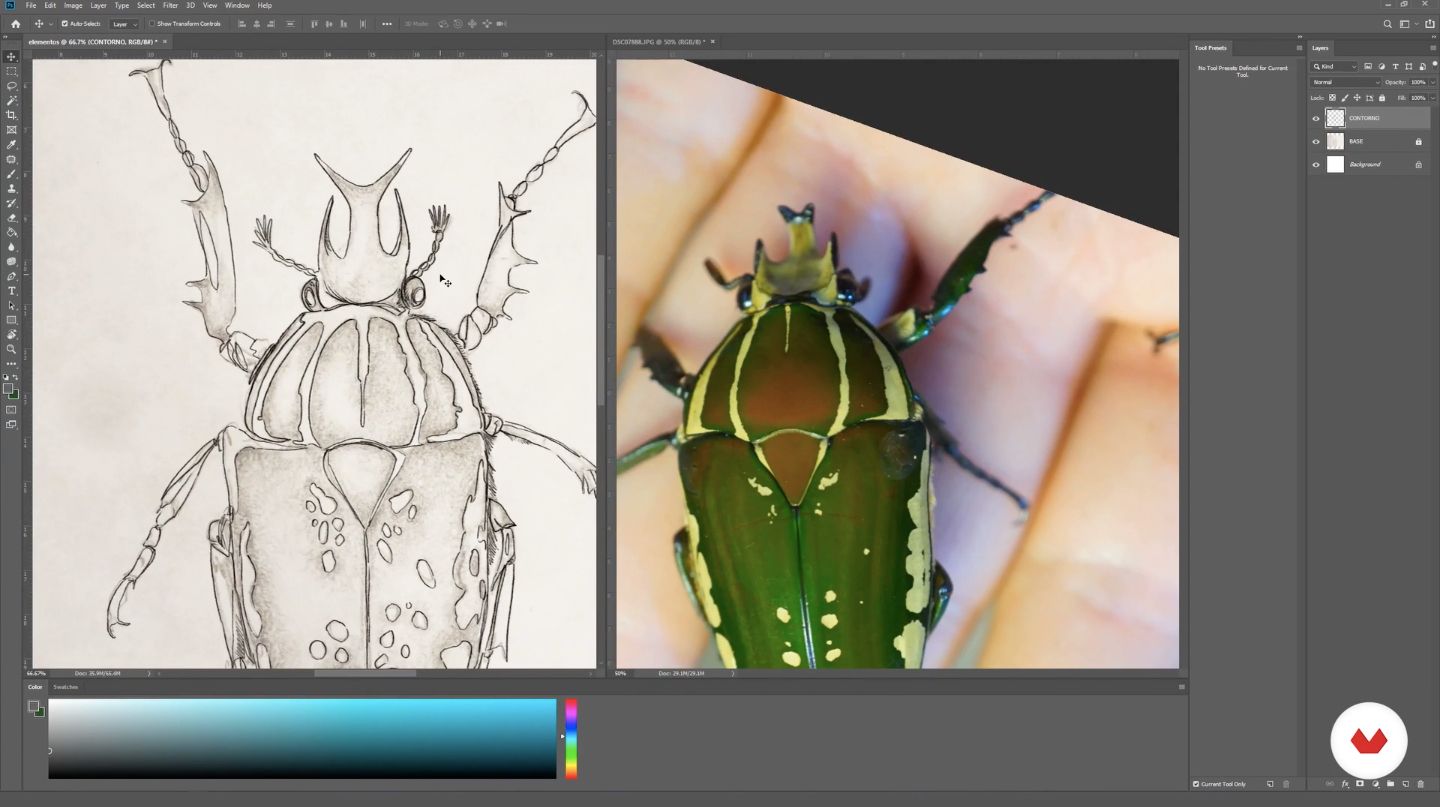Switch to the Swatches tab

pyautogui.click(x=65, y=687)
